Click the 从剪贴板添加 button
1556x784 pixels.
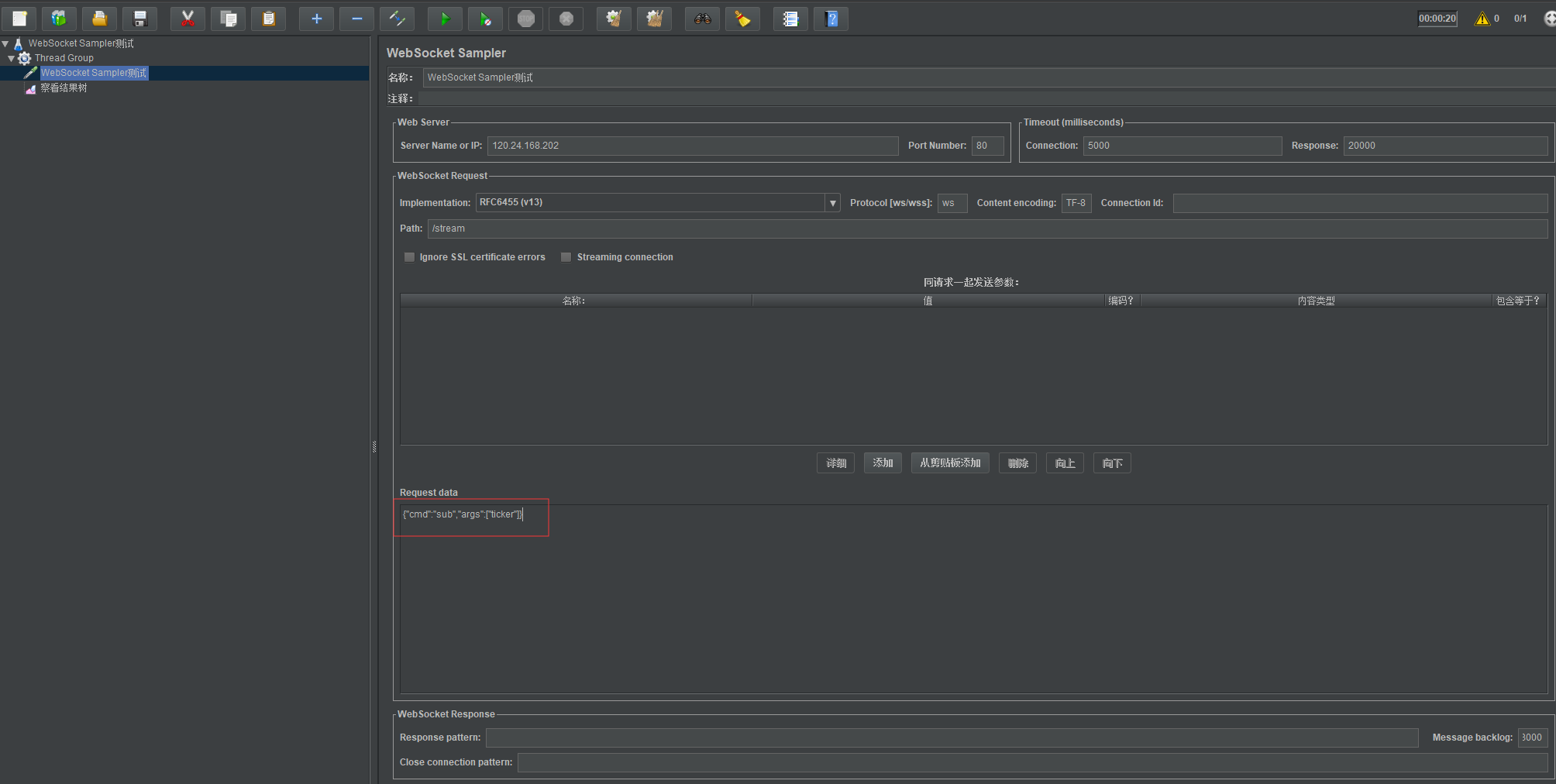point(949,462)
